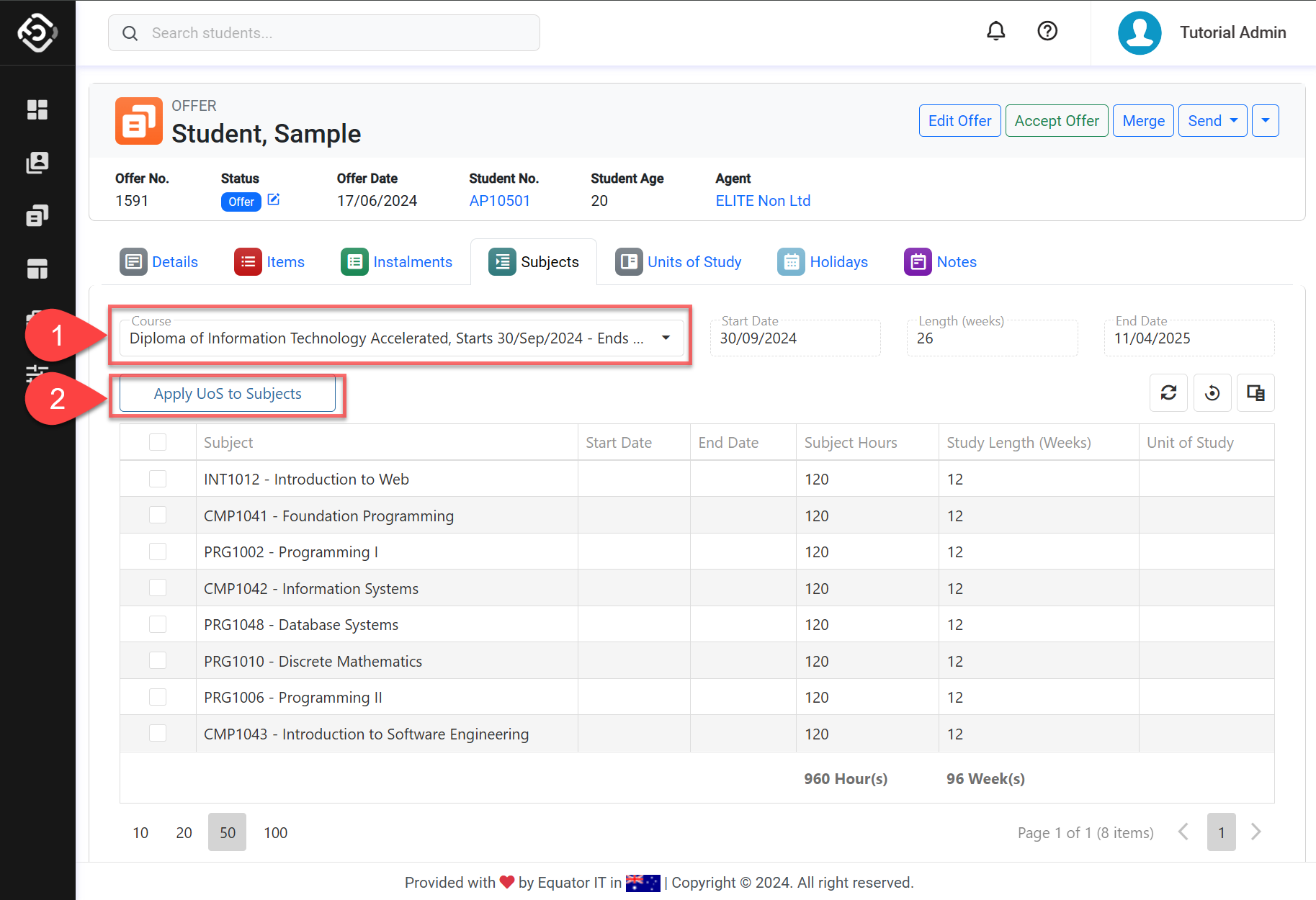Viewport: 1316px width, 900px height.
Task: Open the extra actions caret dropdown
Action: click(x=1266, y=121)
